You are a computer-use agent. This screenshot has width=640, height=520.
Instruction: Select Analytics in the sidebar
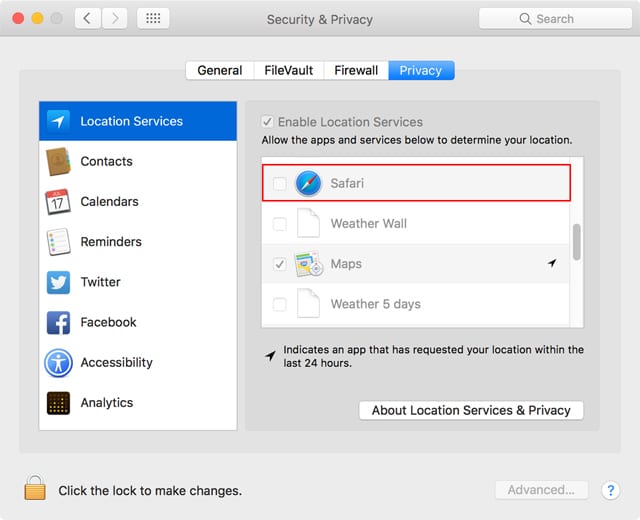(x=106, y=403)
